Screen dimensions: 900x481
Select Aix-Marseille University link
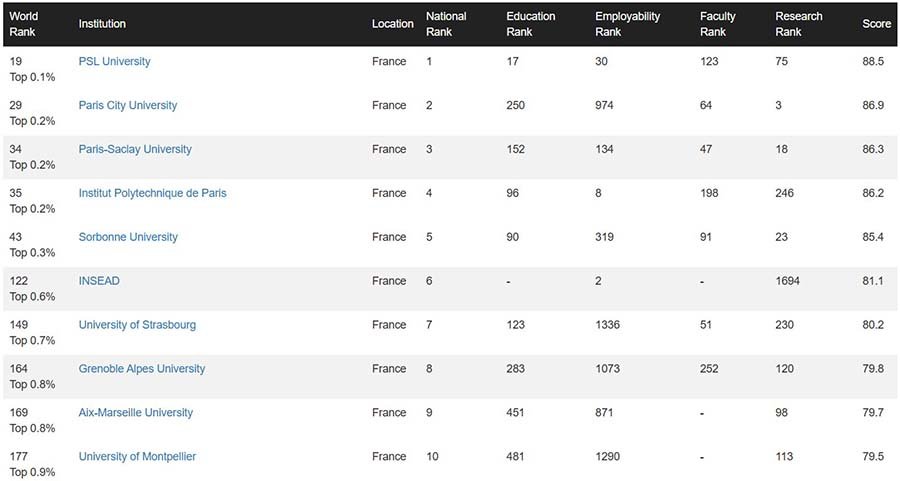135,414
